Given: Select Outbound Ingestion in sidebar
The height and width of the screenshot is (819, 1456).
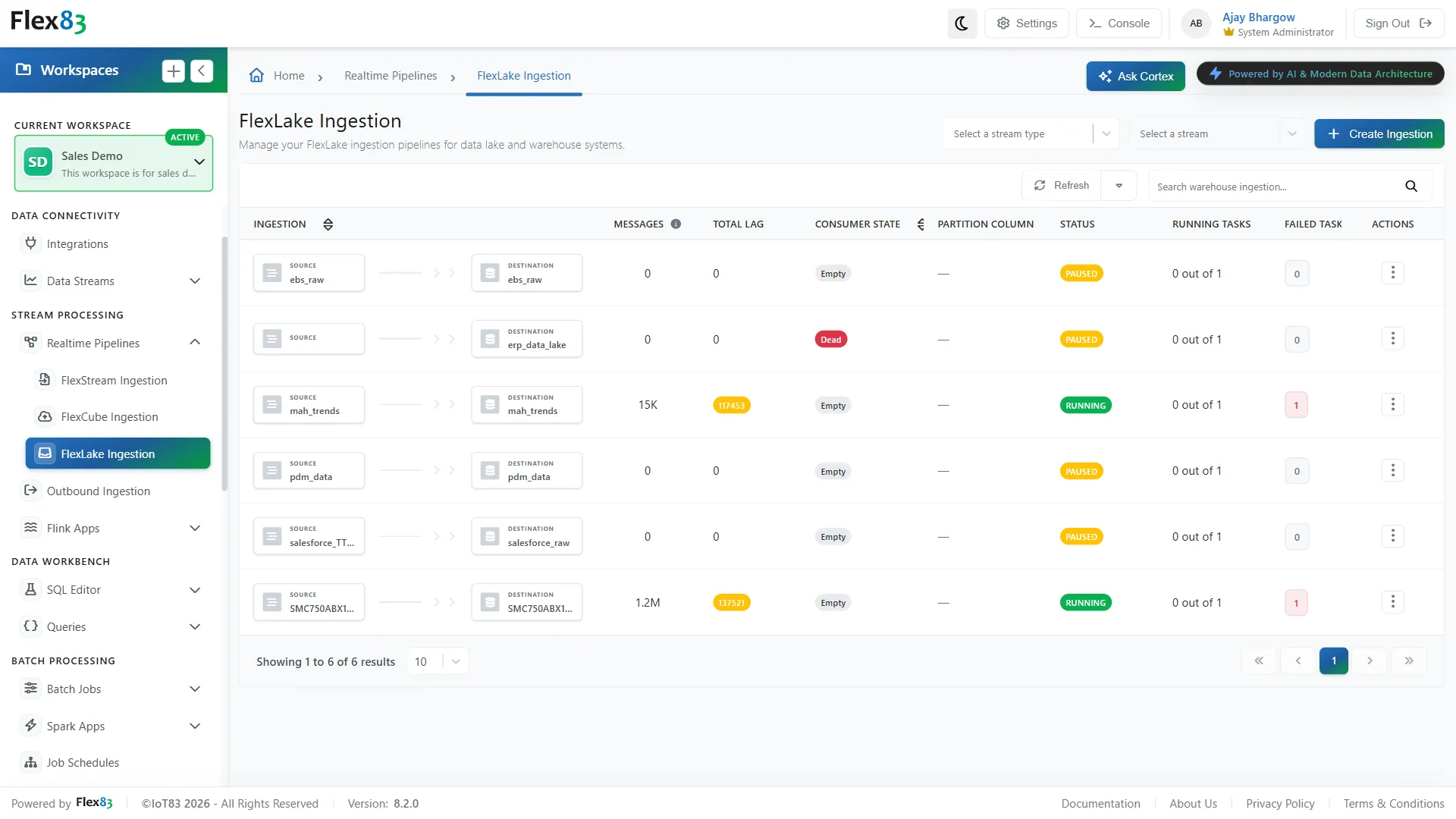Looking at the screenshot, I should pyautogui.click(x=99, y=491).
